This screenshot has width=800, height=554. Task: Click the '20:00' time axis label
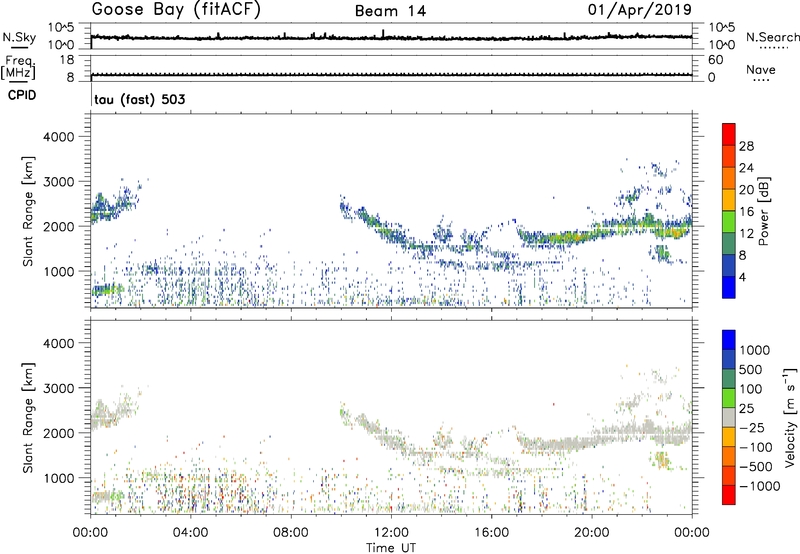pos(592,533)
